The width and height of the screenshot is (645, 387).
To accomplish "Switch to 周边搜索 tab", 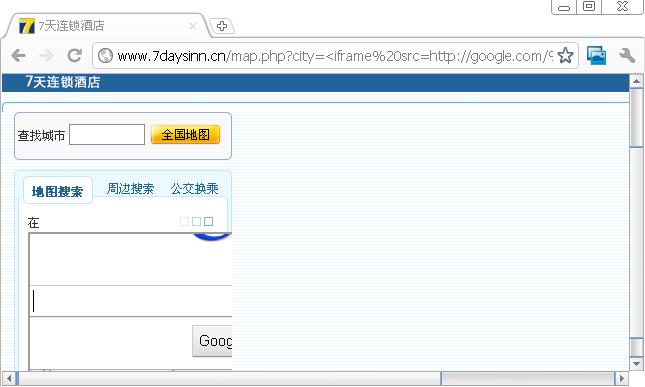I will [130, 189].
